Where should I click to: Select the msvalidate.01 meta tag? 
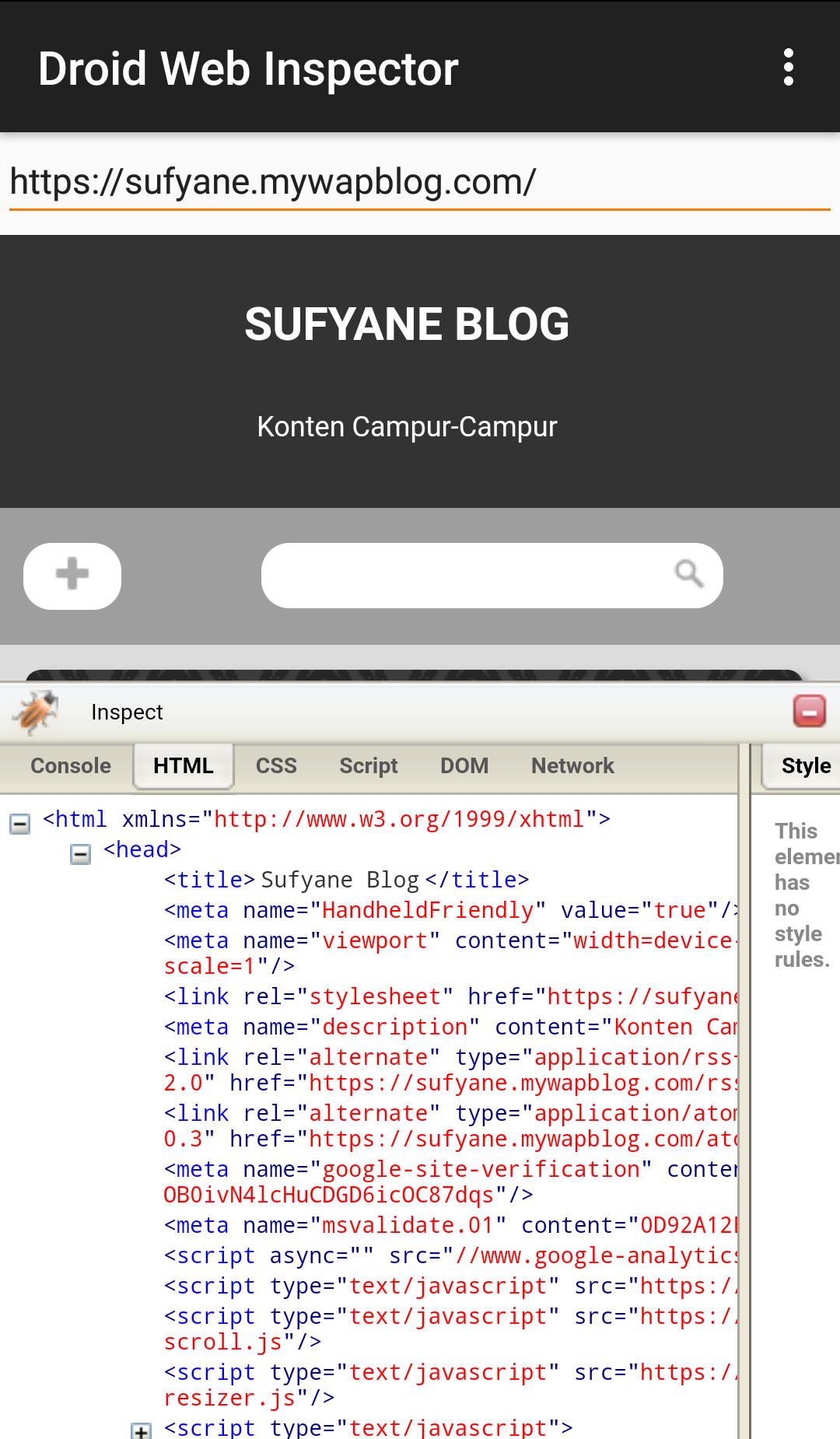[450, 1225]
